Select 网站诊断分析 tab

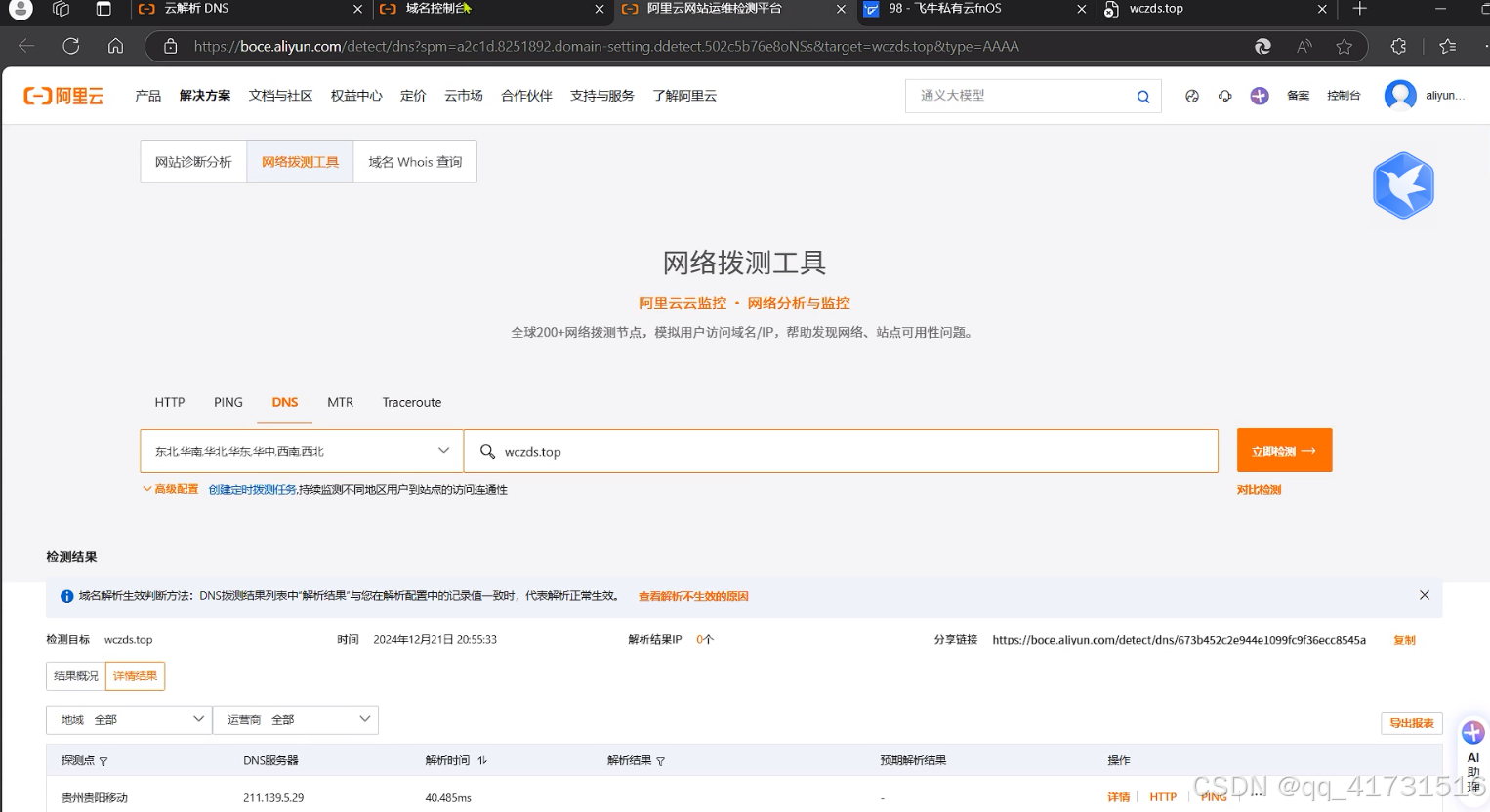(x=193, y=162)
